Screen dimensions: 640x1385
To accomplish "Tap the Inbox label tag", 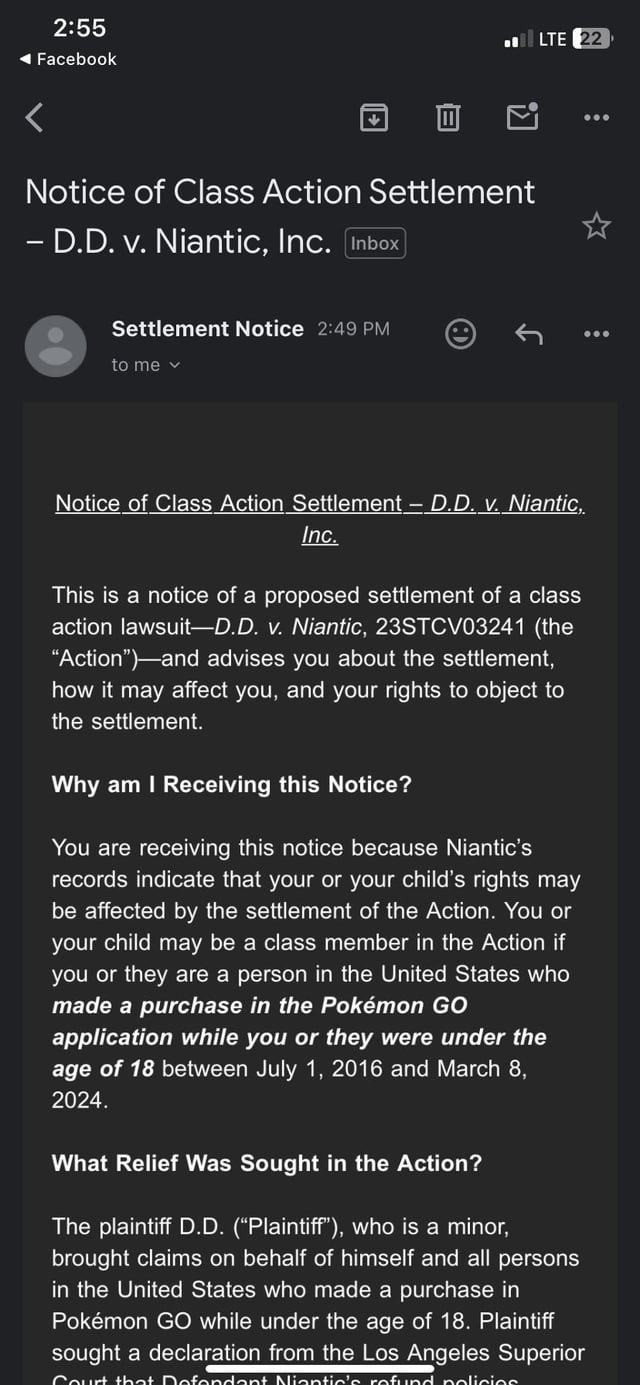I will [375, 243].
